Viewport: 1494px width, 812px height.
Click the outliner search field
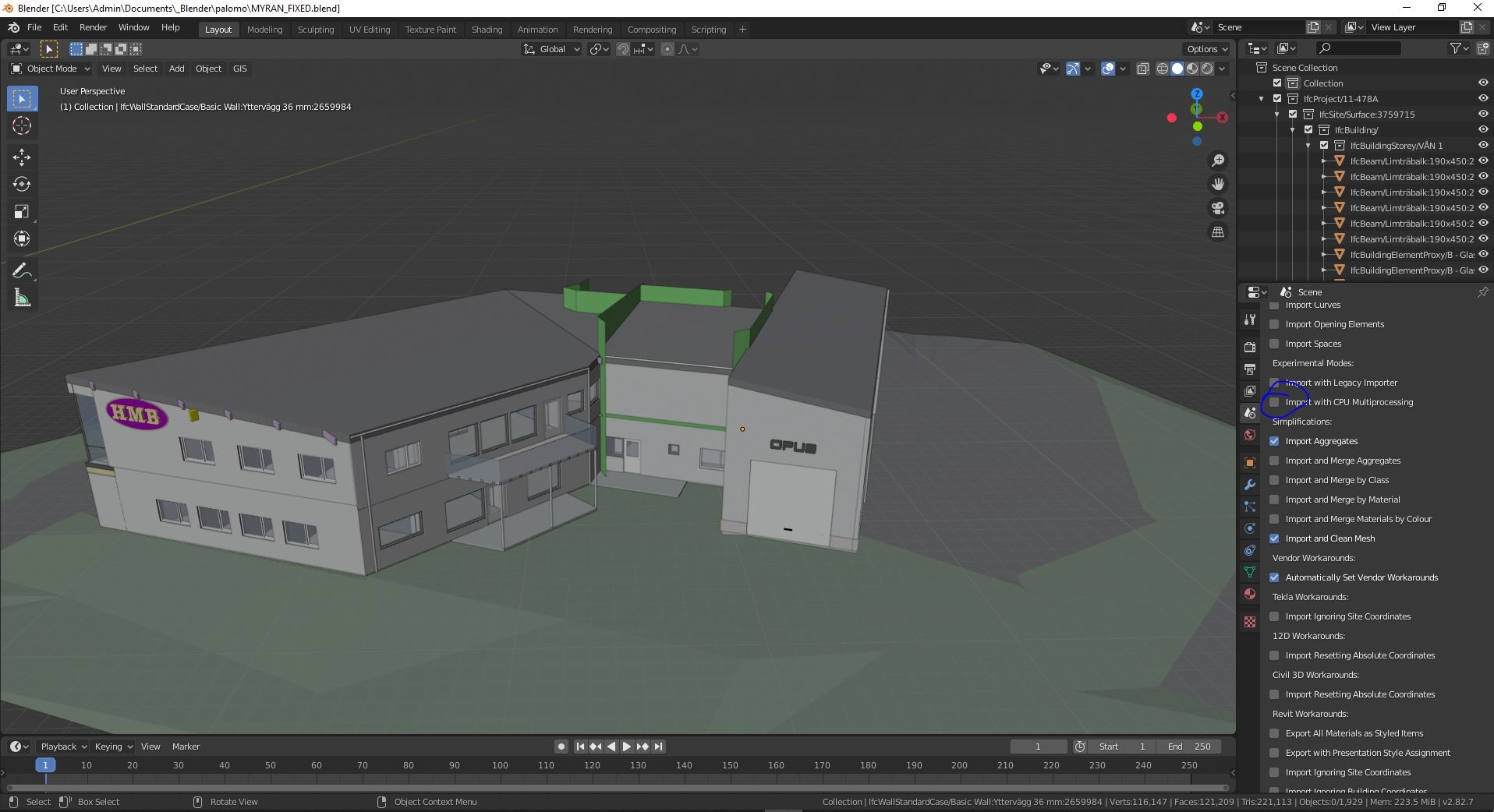tap(1358, 48)
